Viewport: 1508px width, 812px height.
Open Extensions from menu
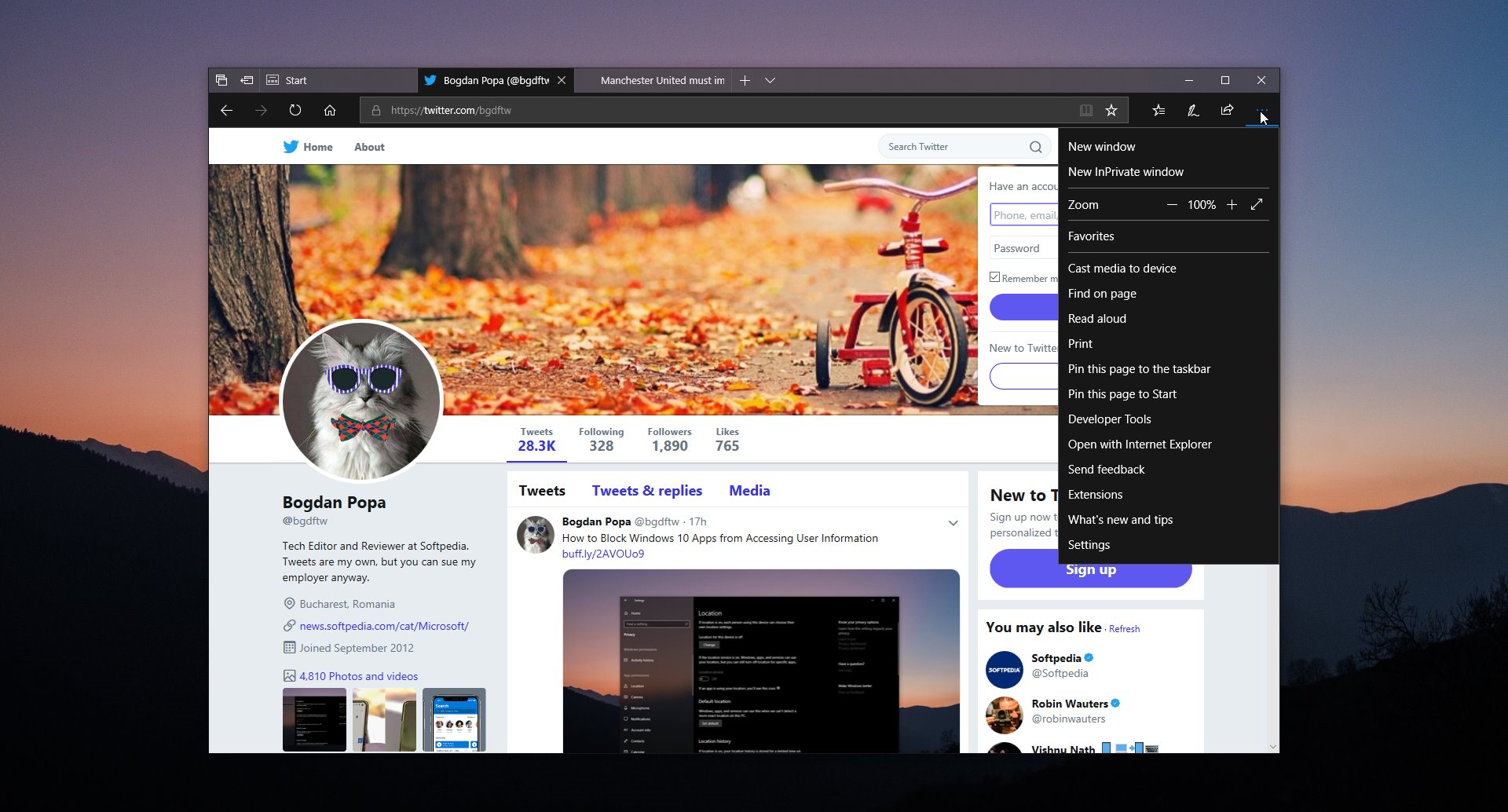[1168, 495]
